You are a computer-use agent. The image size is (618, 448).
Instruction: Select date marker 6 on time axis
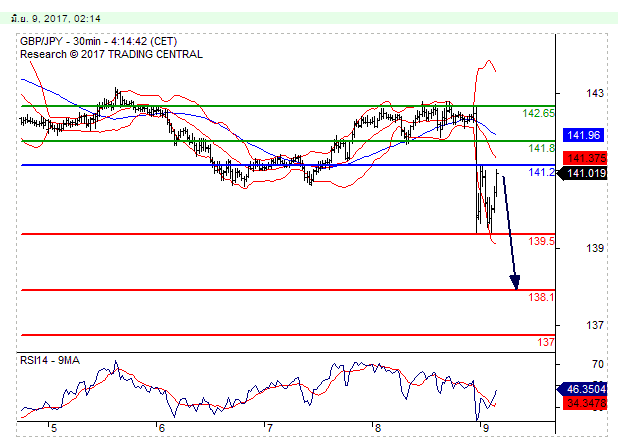(x=160, y=427)
